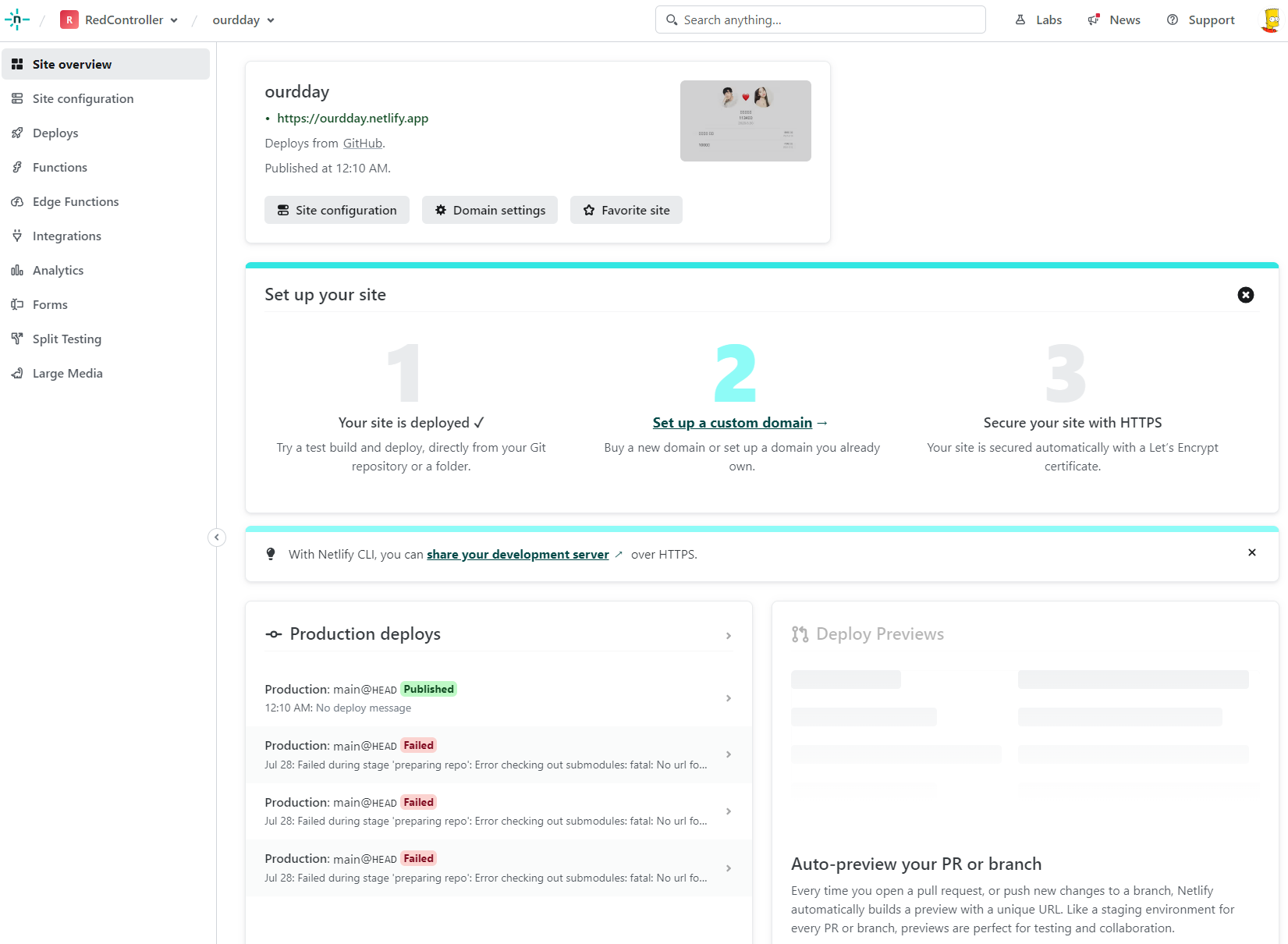1288x944 pixels.
Task: Click the Site configuration button
Action: (x=337, y=210)
